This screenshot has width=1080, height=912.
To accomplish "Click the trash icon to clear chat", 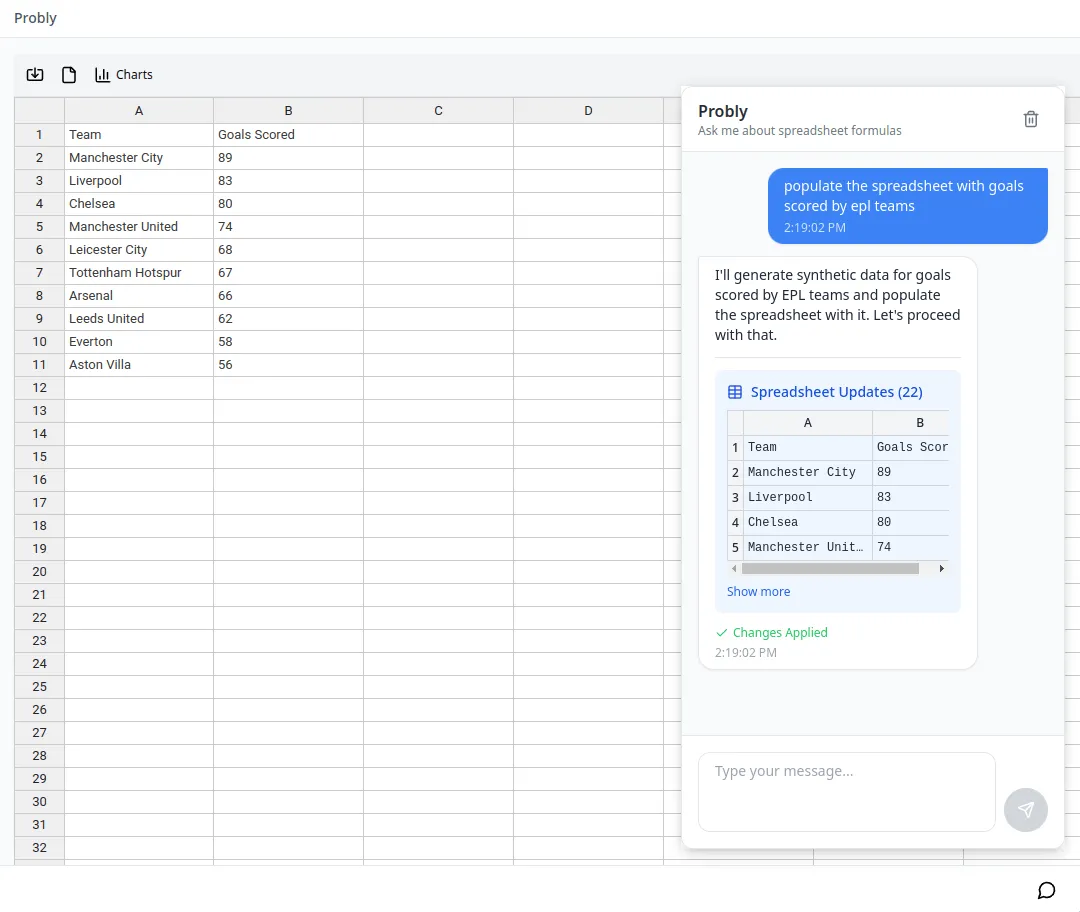I will coord(1030,119).
